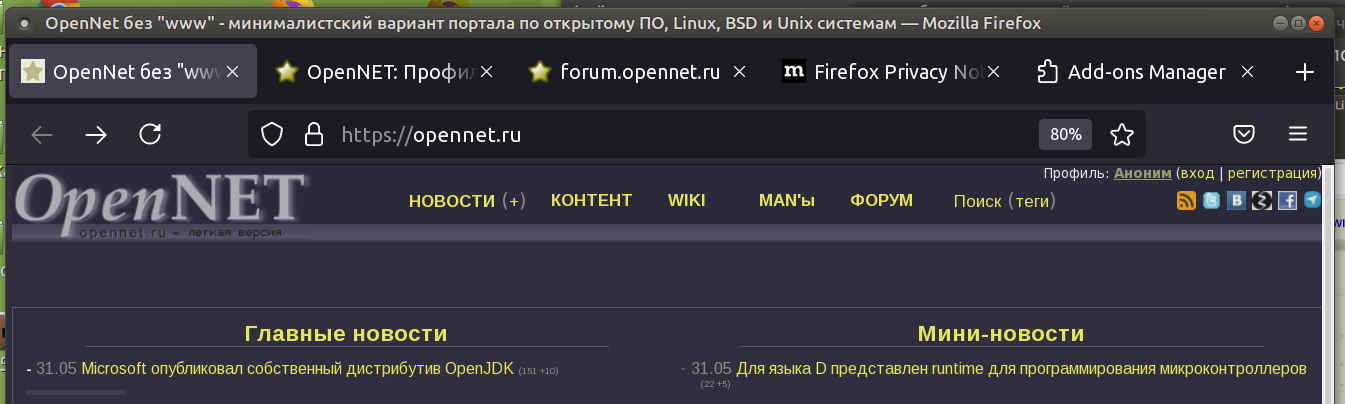Image resolution: width=1345 pixels, height=404 pixels.
Task: Open the ФОРУМ section
Action: click(881, 200)
